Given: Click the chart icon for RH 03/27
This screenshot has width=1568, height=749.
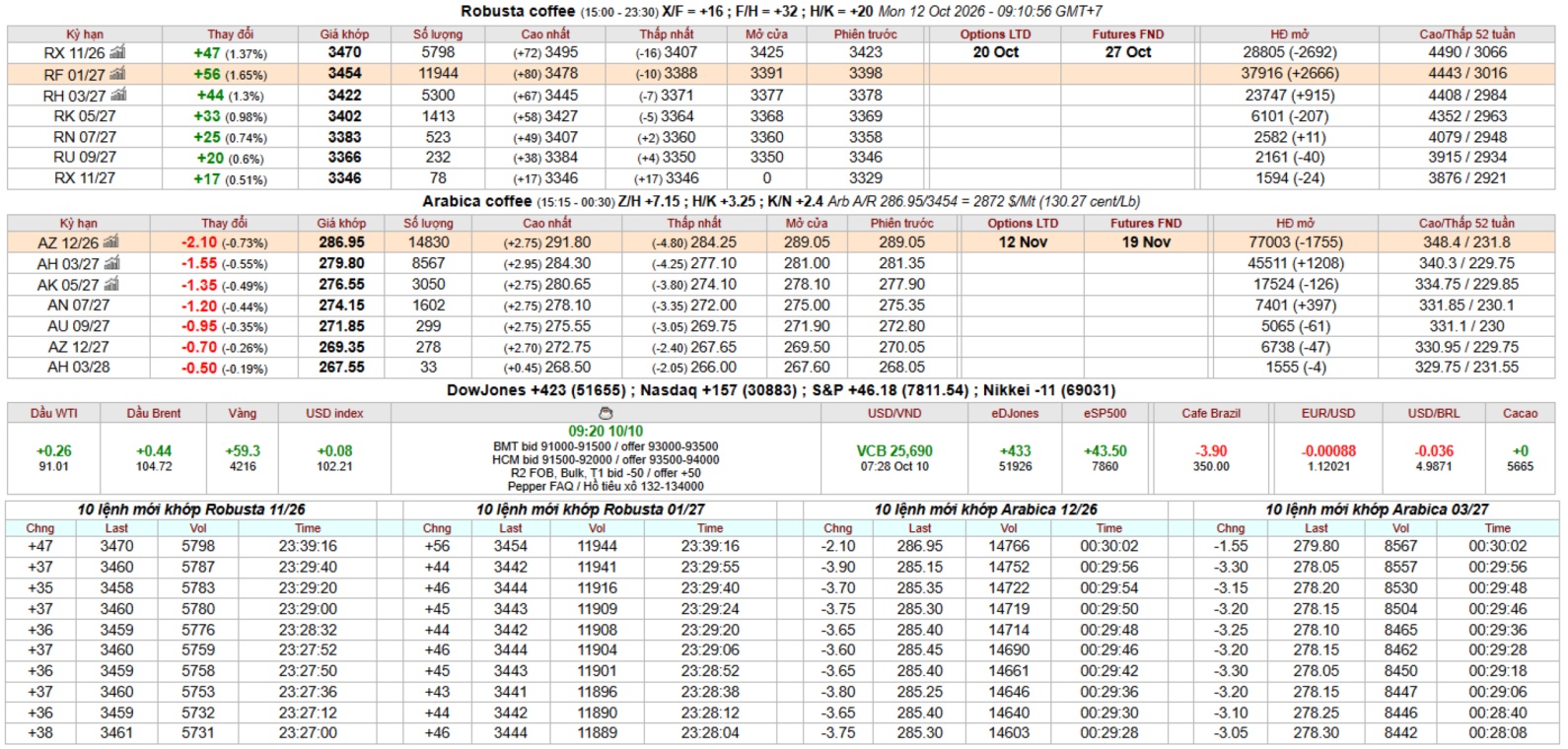Looking at the screenshot, I should [118, 95].
